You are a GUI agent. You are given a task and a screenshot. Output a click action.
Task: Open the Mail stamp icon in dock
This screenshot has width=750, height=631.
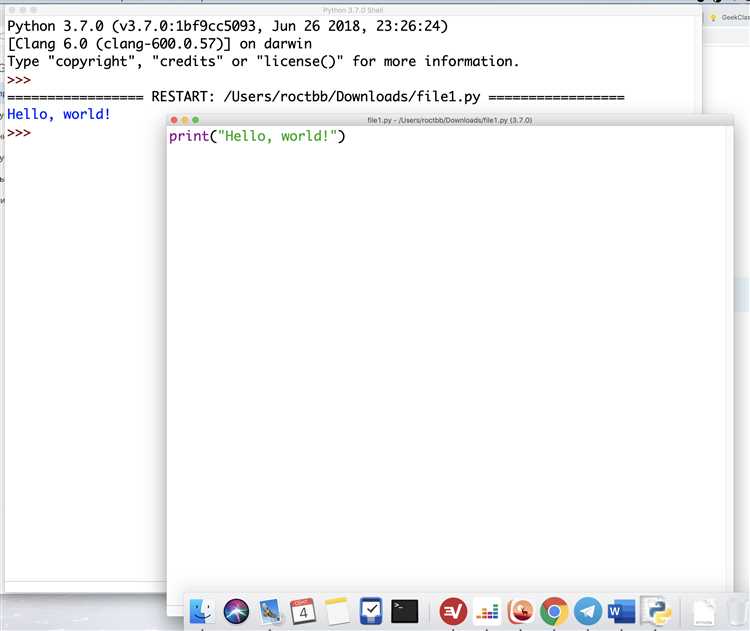[270, 611]
